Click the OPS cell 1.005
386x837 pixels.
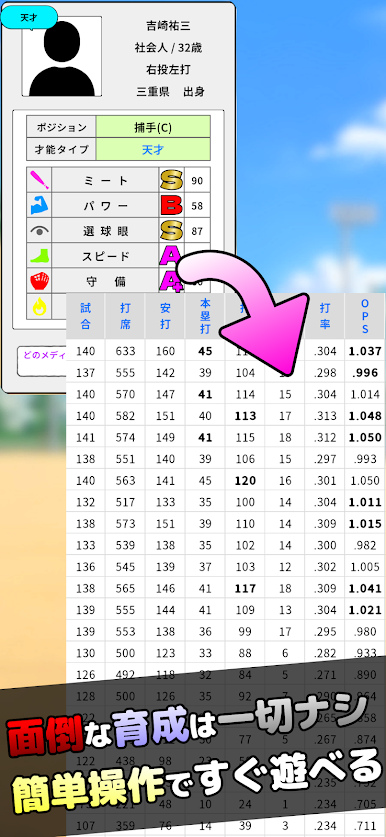click(365, 566)
